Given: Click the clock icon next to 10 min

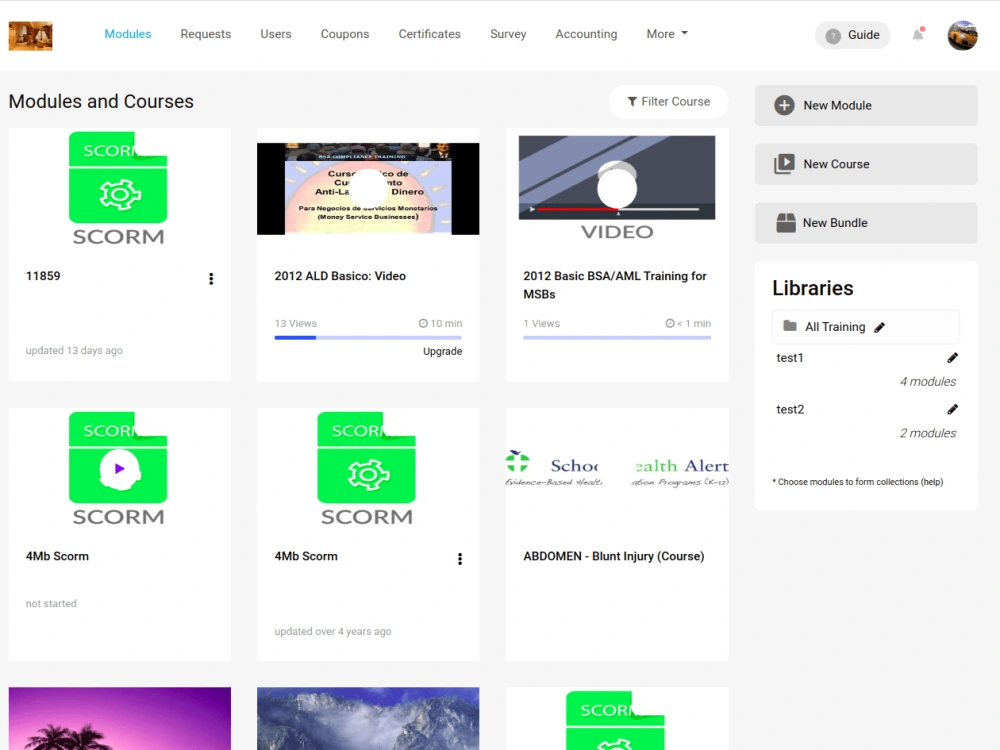Looking at the screenshot, I should point(423,323).
